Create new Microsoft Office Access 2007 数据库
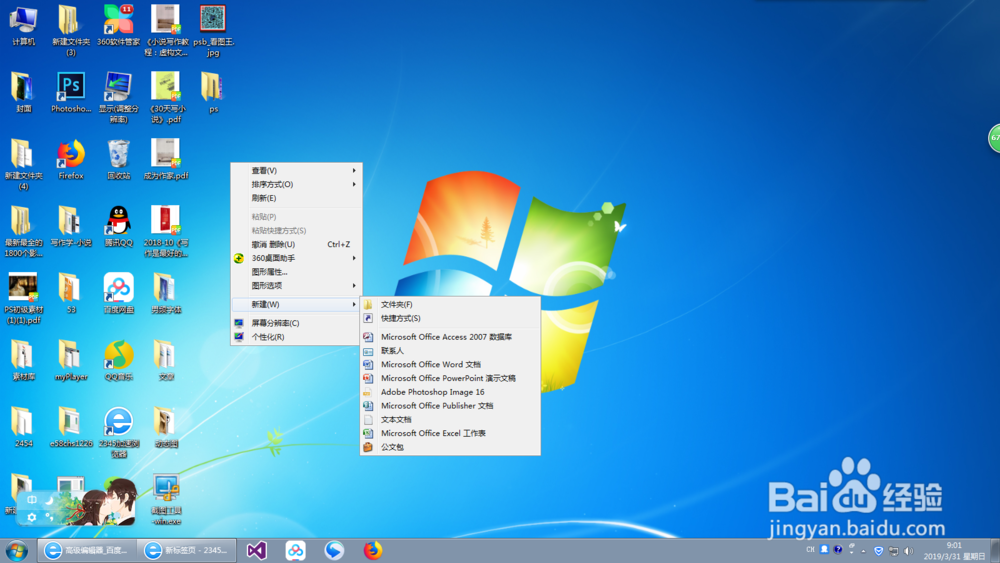1000x563 pixels. pyautogui.click(x=450, y=337)
